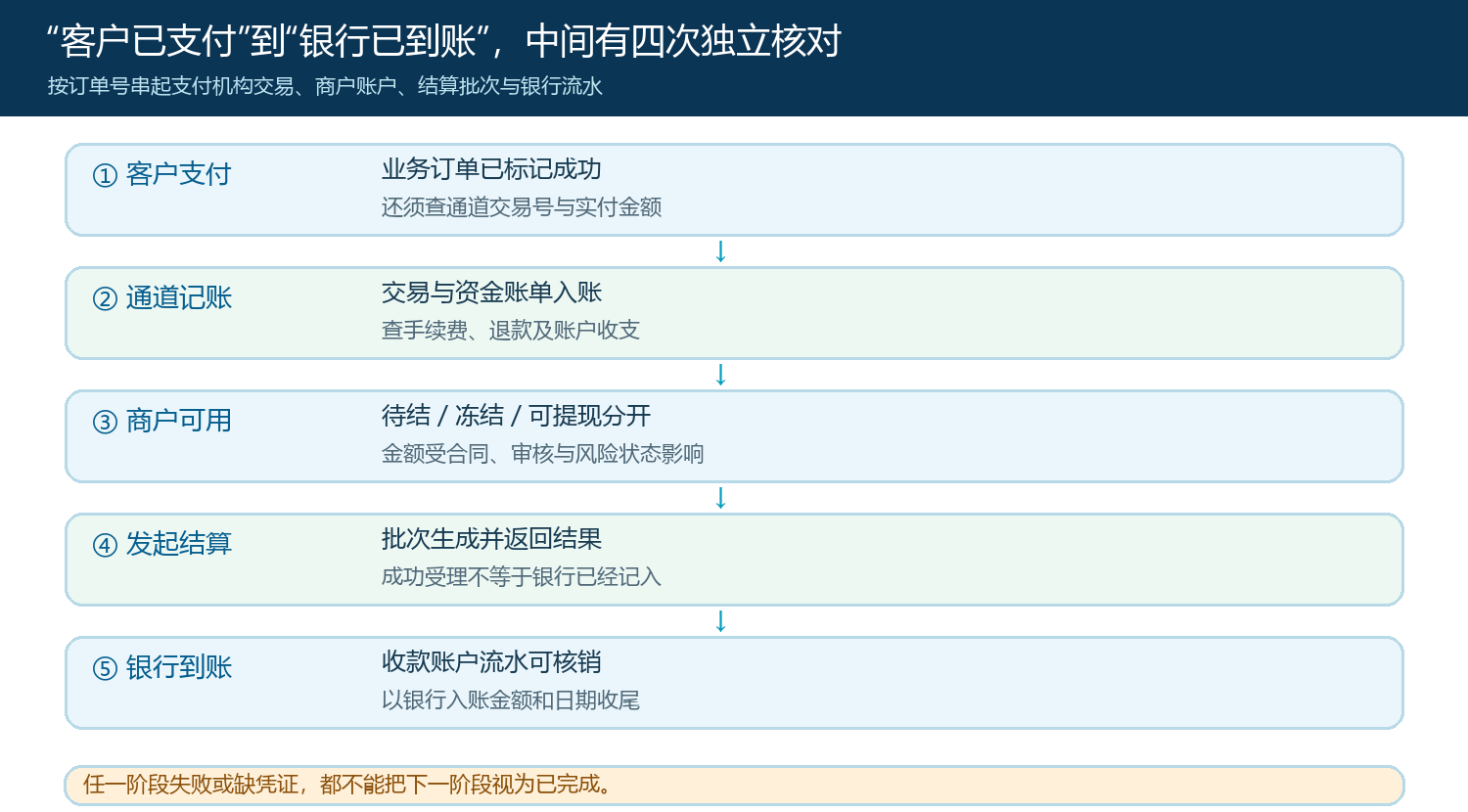Select the heading 待结 / 冻结 / 可提现分开
Image resolution: width=1468 pixels, height=812 pixels.
tap(516, 416)
